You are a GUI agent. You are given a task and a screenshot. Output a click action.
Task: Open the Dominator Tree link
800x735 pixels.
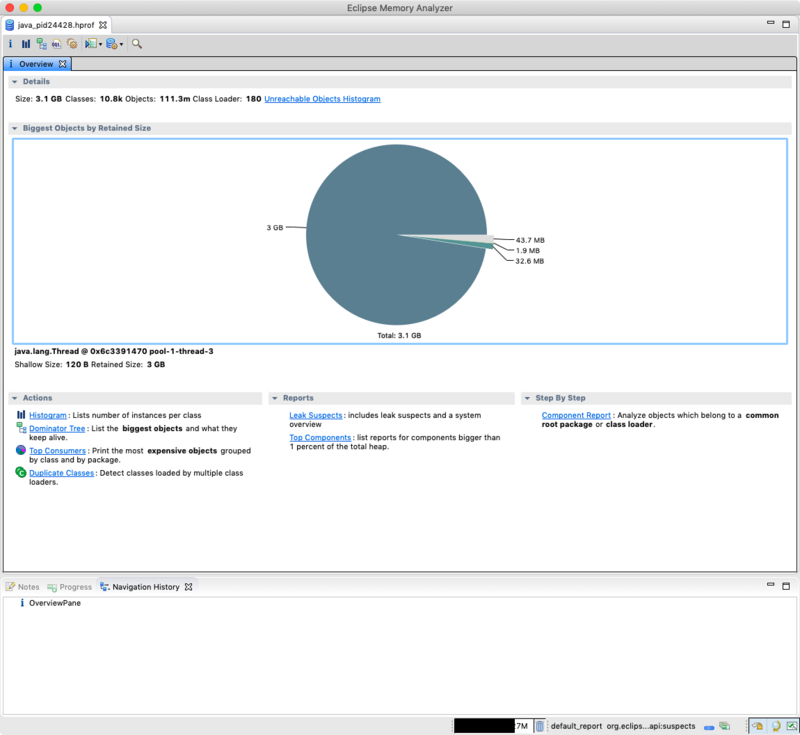tap(57, 428)
